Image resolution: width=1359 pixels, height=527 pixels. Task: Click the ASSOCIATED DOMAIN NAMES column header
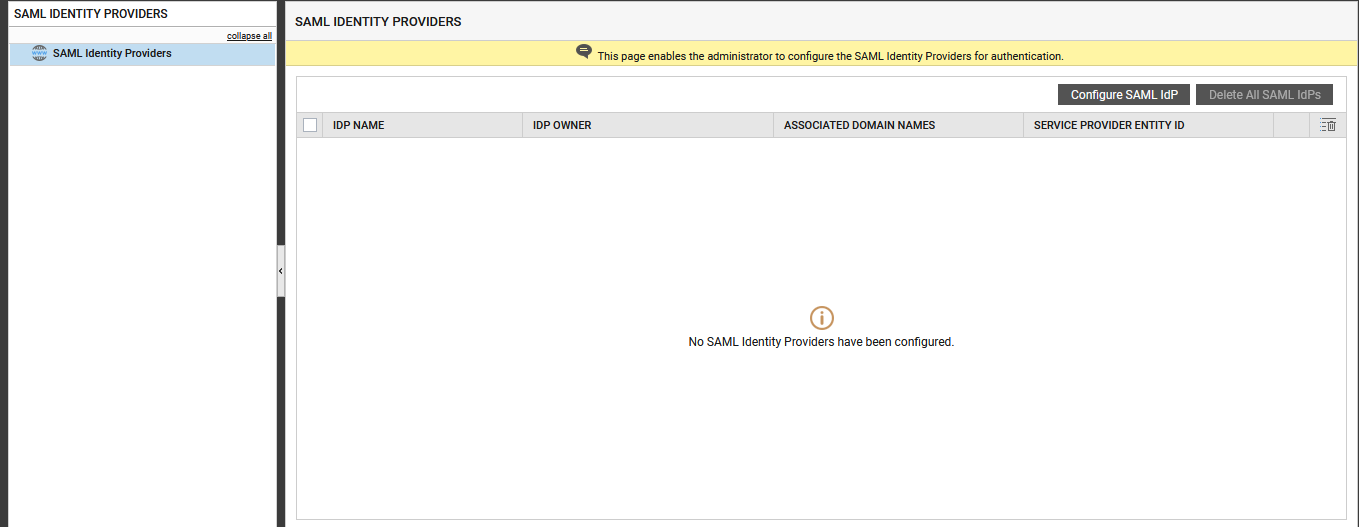(859, 126)
